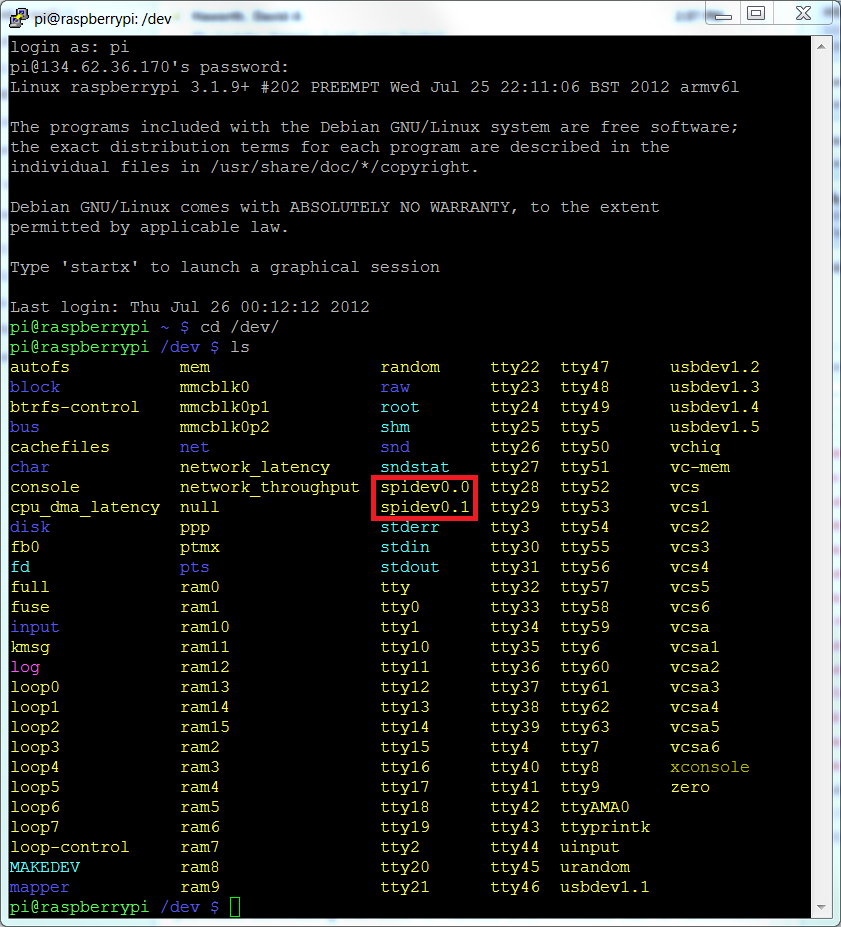Click the ram15 entry

(x=204, y=727)
